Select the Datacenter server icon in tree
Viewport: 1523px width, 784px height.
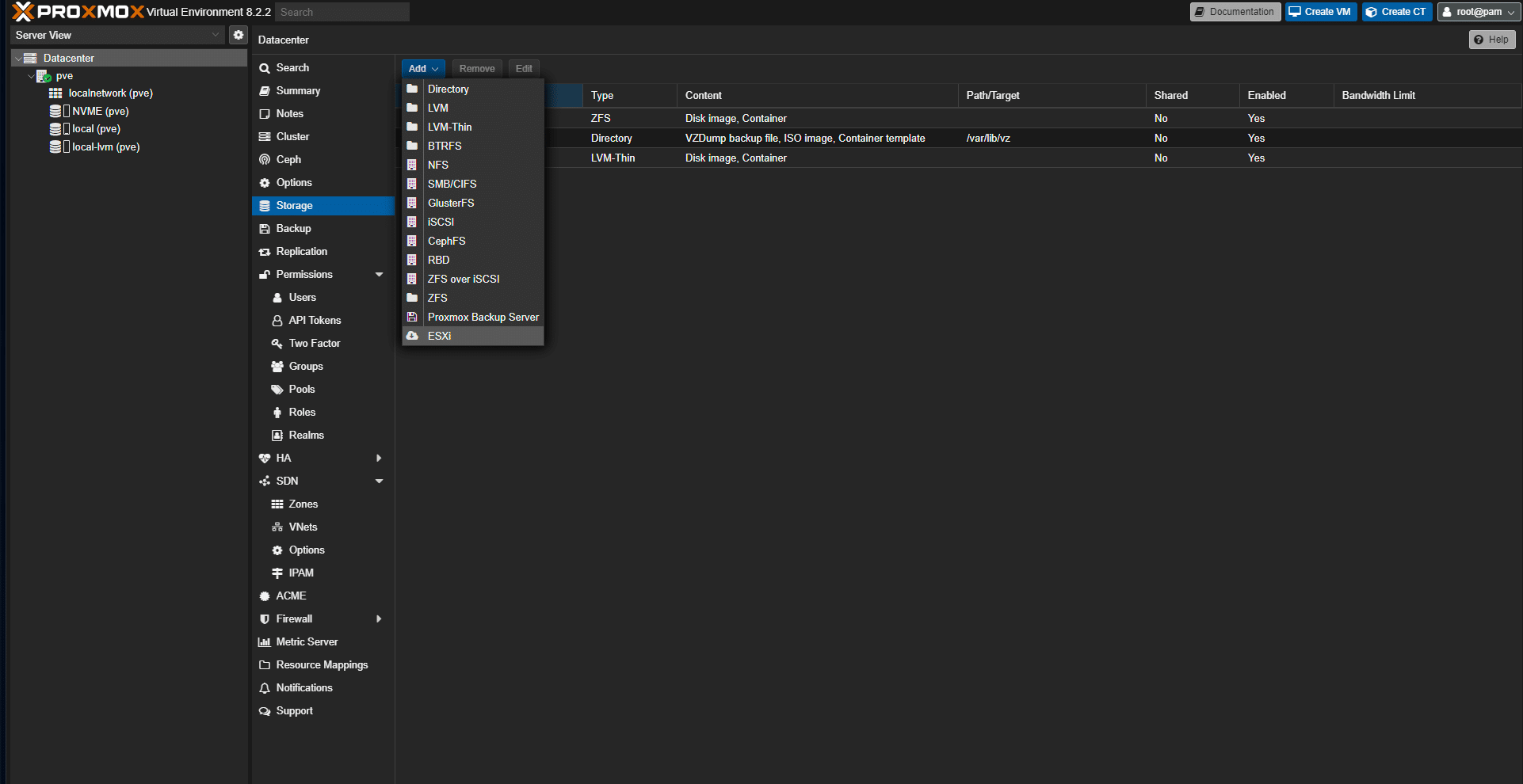30,58
